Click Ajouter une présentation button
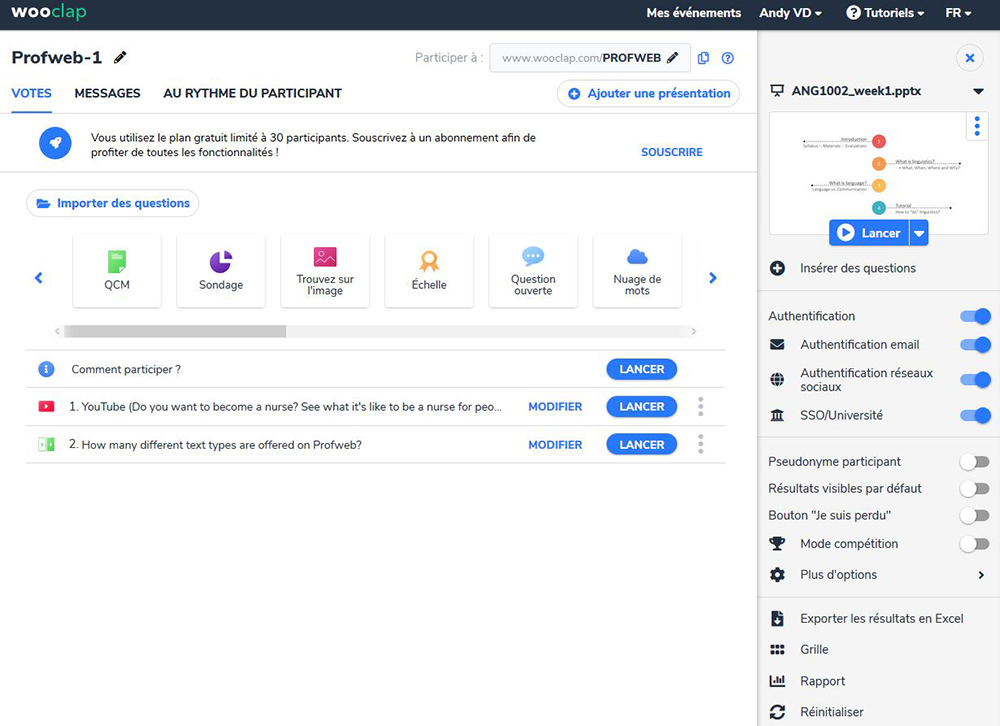Image resolution: width=1000 pixels, height=726 pixels. click(649, 94)
